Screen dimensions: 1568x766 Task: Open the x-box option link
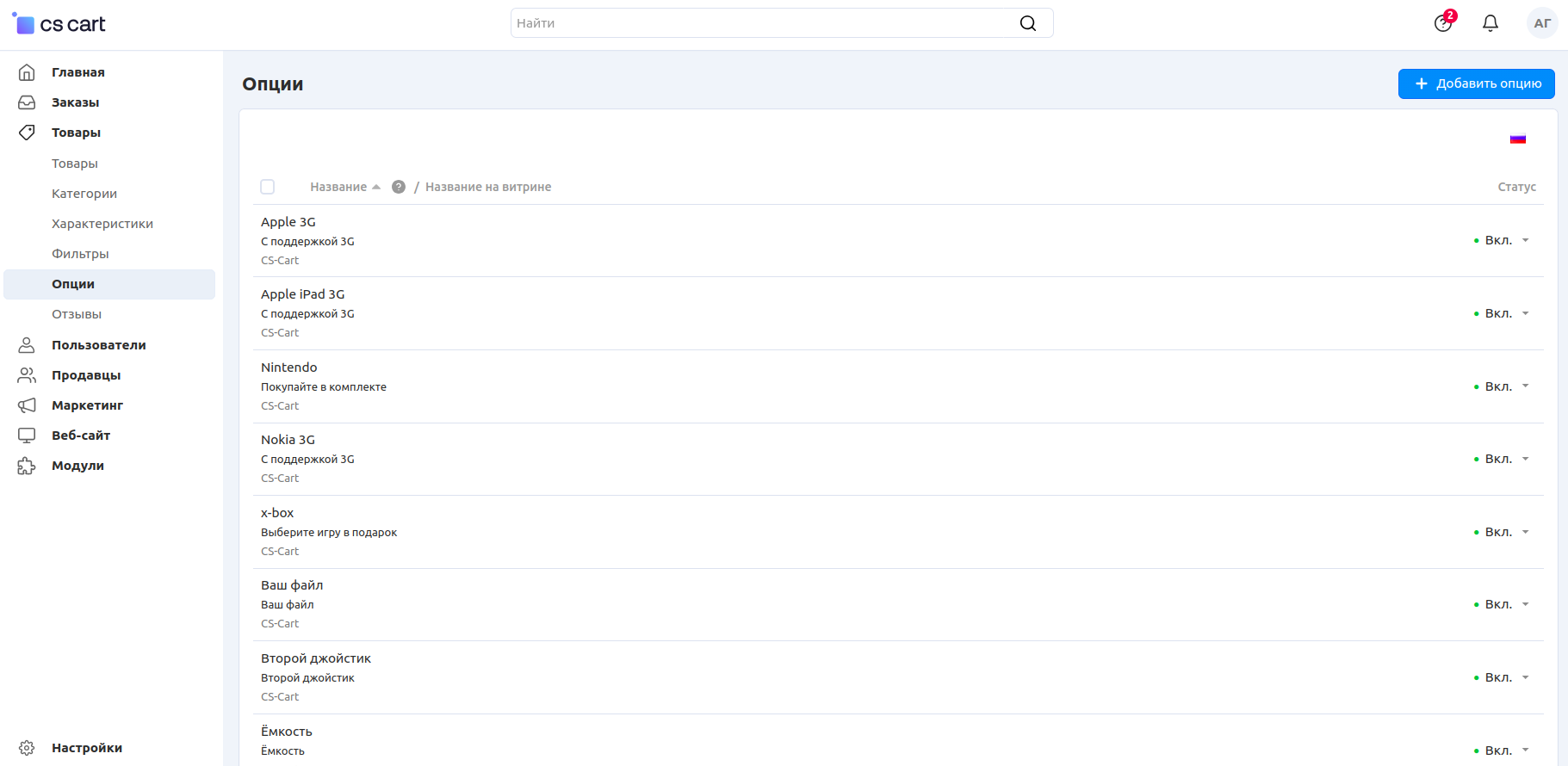[x=277, y=513]
